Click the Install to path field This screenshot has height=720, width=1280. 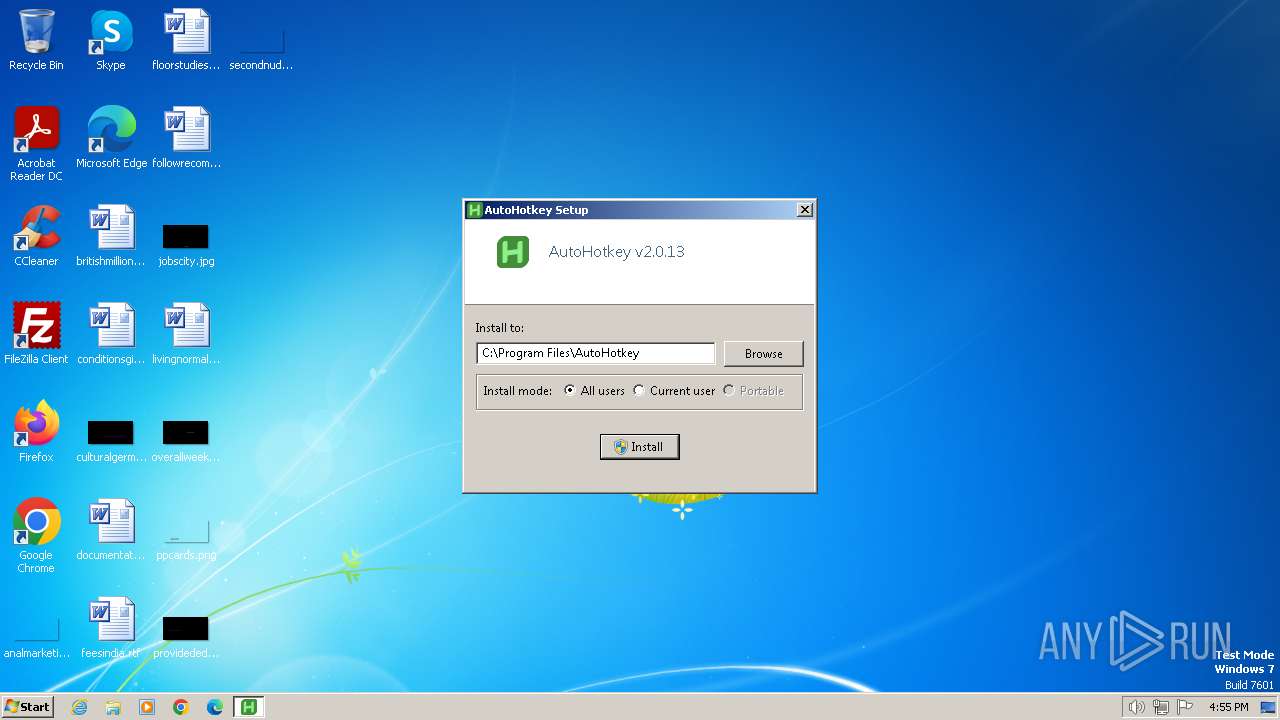click(x=596, y=353)
